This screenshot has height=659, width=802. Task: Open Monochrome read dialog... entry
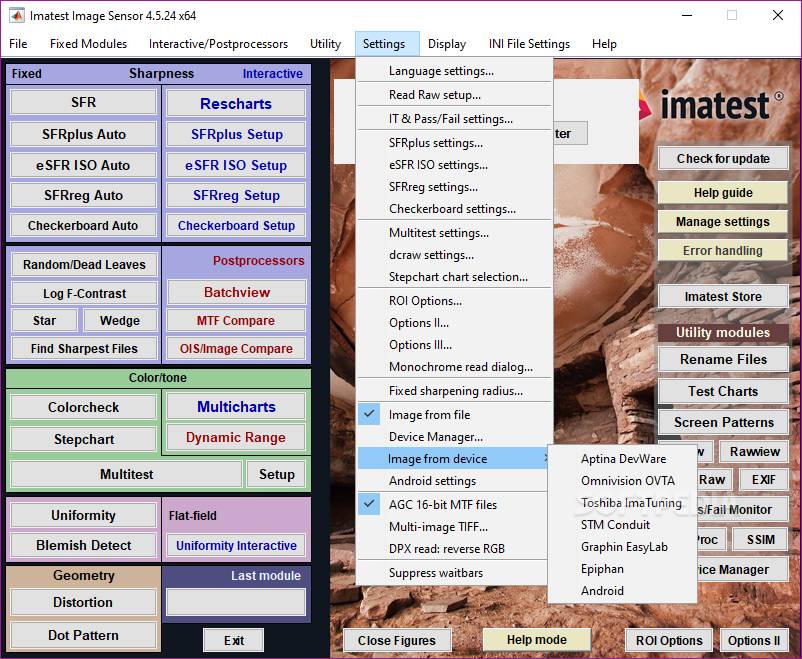[x=454, y=367]
